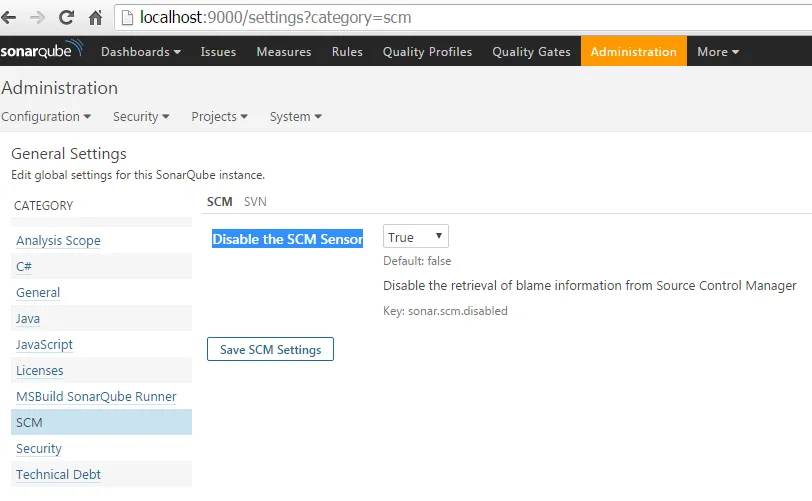Viewport: 812px width, 501px height.
Task: Expand the More dropdown menu
Action: [718, 52]
